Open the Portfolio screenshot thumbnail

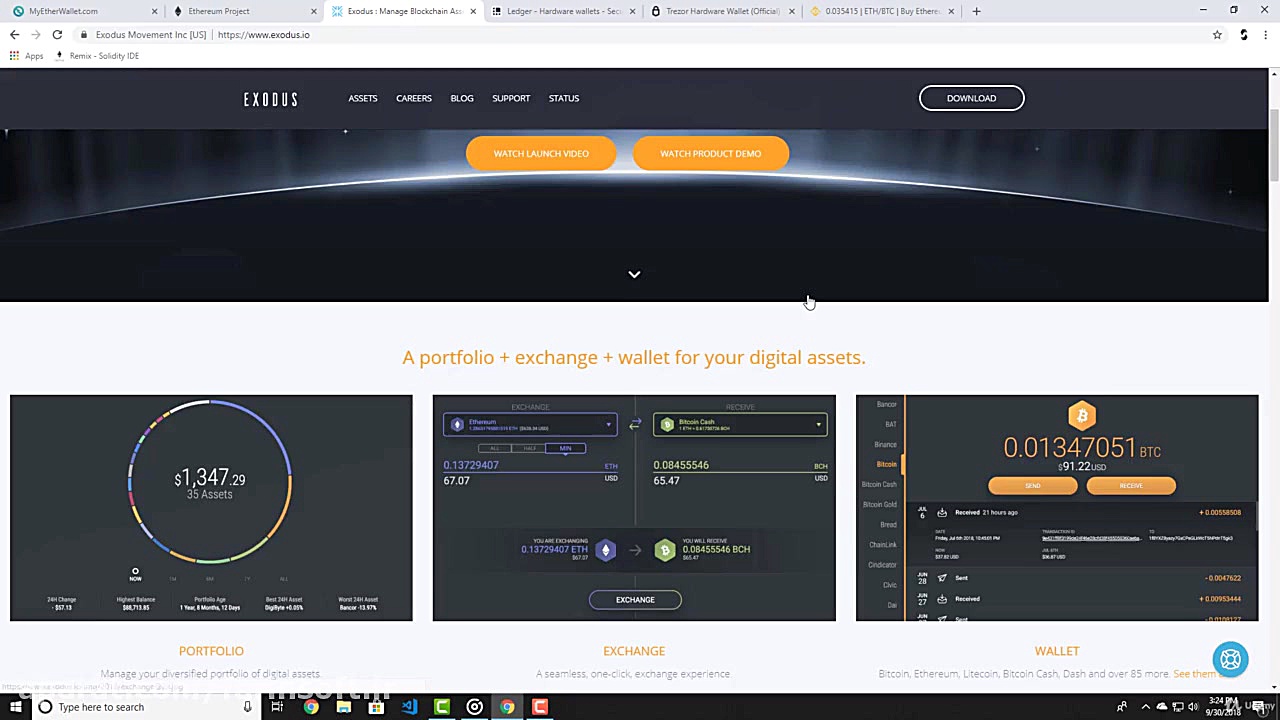pyautogui.click(x=211, y=508)
